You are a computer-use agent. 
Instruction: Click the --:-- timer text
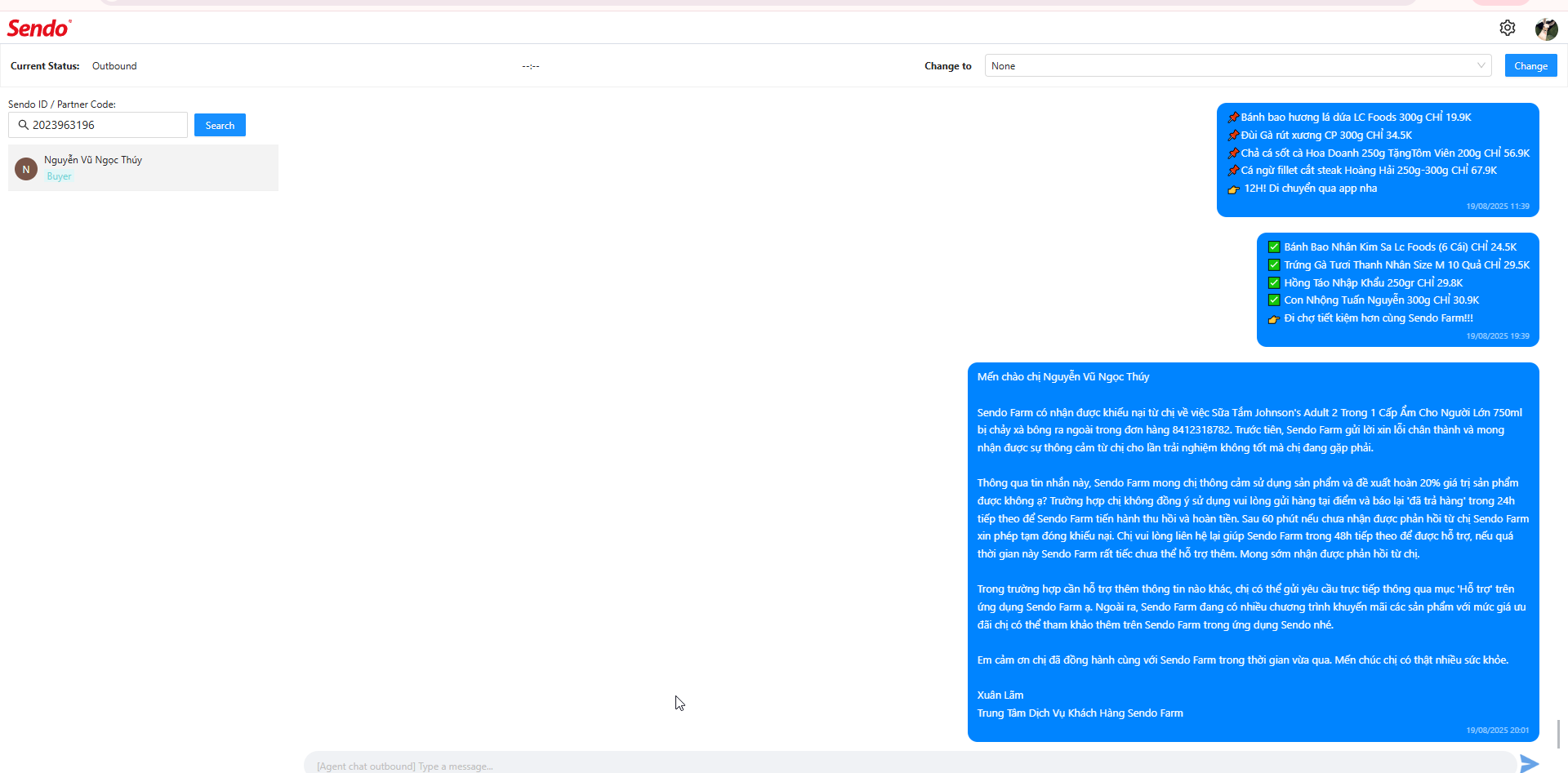pyautogui.click(x=531, y=66)
